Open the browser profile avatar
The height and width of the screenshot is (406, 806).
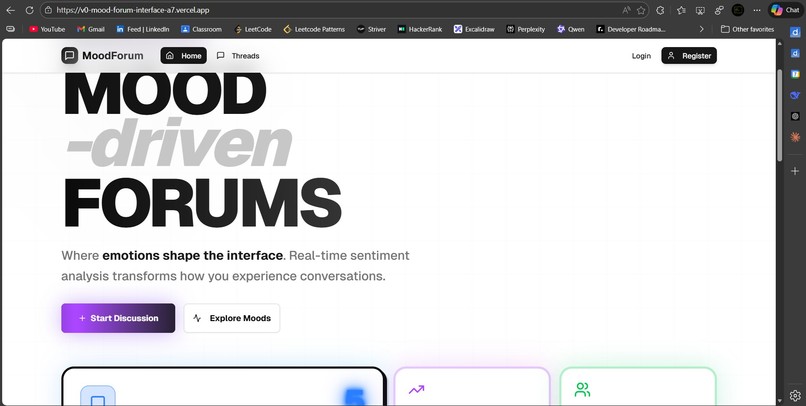[738, 10]
